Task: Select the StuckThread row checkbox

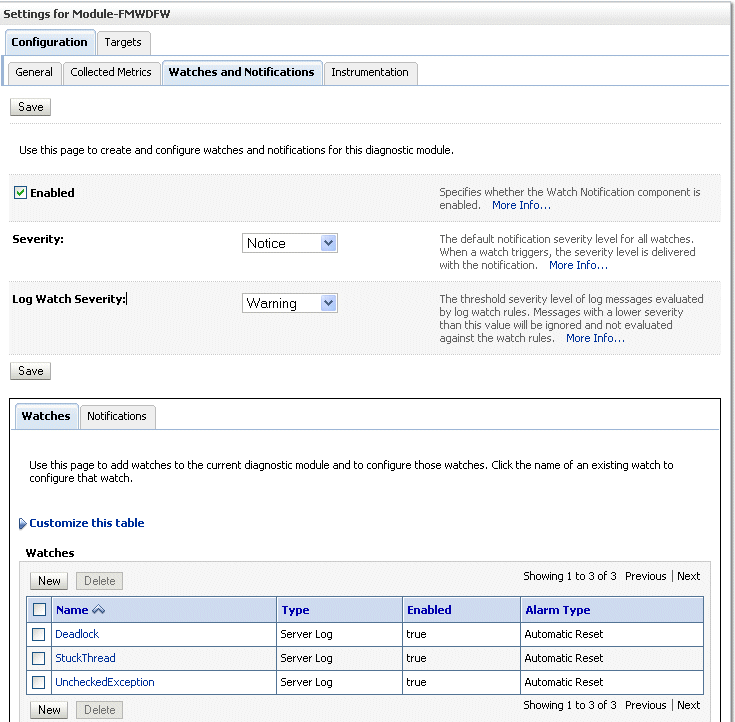Action: pyautogui.click(x=38, y=658)
